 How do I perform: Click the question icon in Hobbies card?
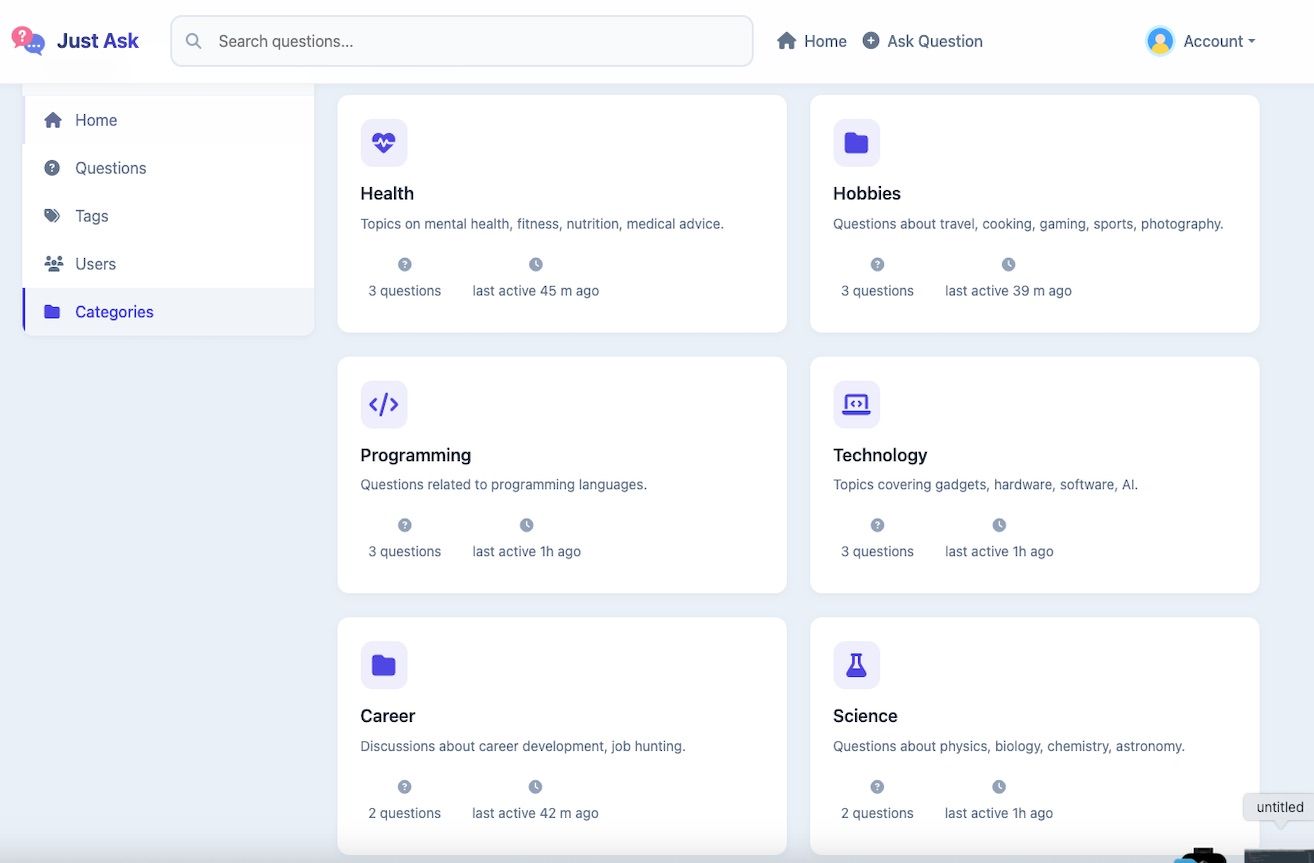[x=877, y=265]
